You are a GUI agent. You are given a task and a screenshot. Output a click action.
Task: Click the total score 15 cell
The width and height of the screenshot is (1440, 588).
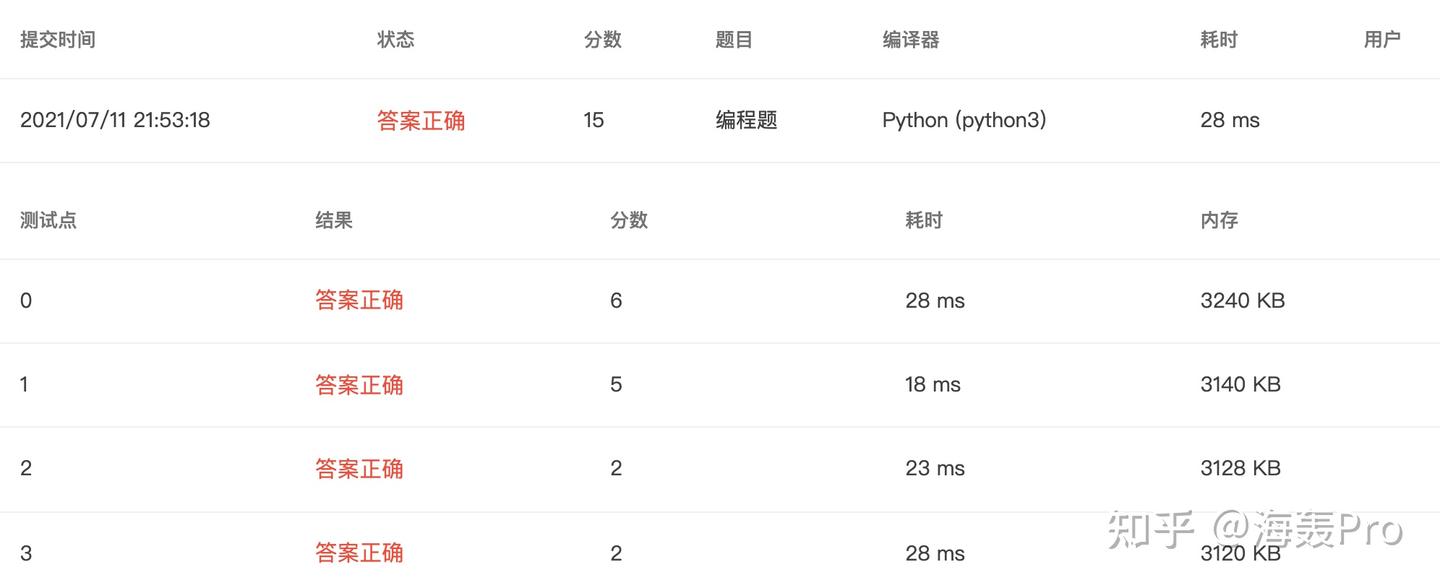coord(594,121)
